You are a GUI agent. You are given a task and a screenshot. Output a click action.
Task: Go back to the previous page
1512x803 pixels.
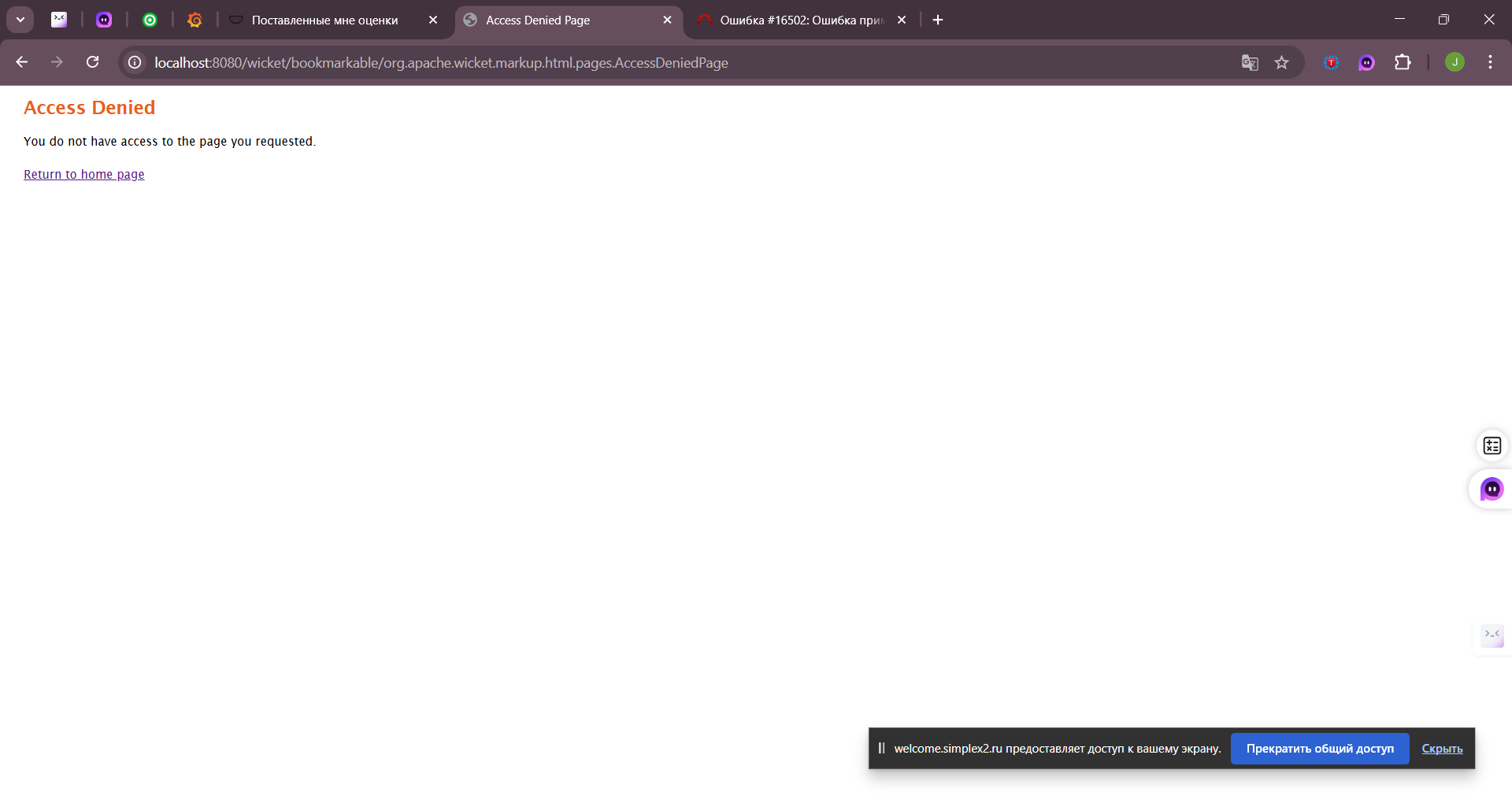(x=22, y=62)
